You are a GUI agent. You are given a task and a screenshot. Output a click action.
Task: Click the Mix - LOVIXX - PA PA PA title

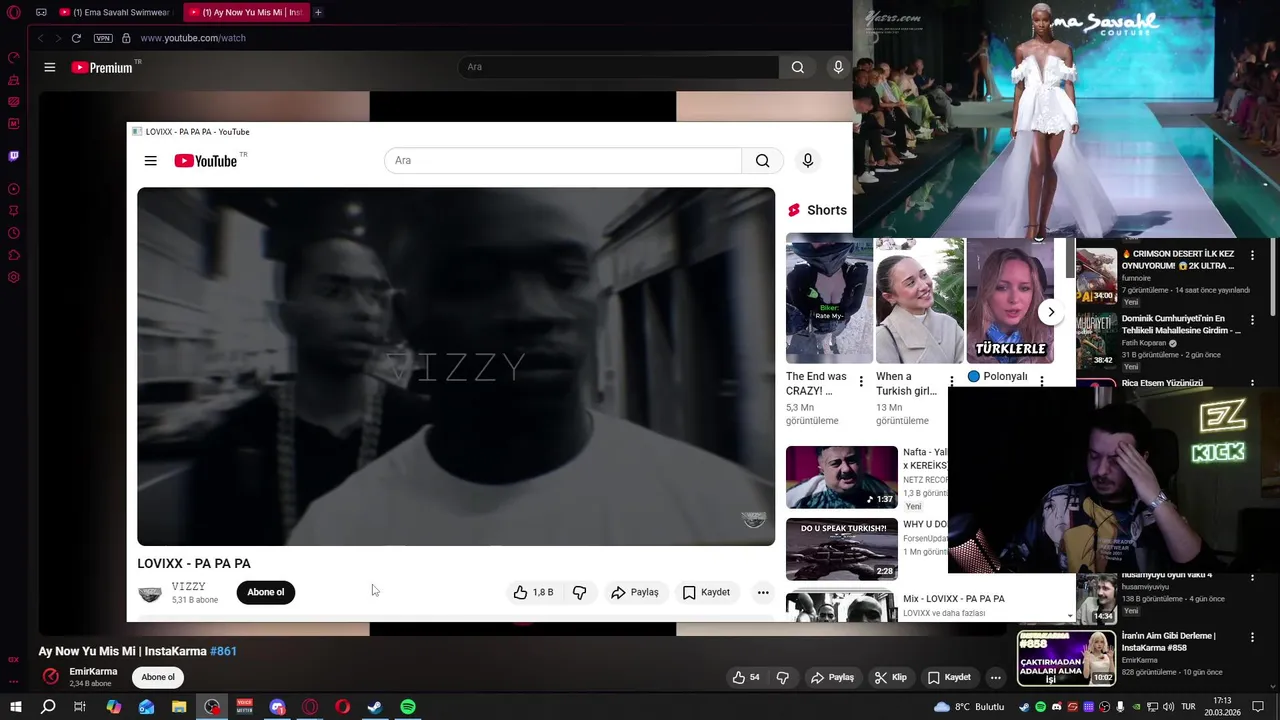point(954,599)
